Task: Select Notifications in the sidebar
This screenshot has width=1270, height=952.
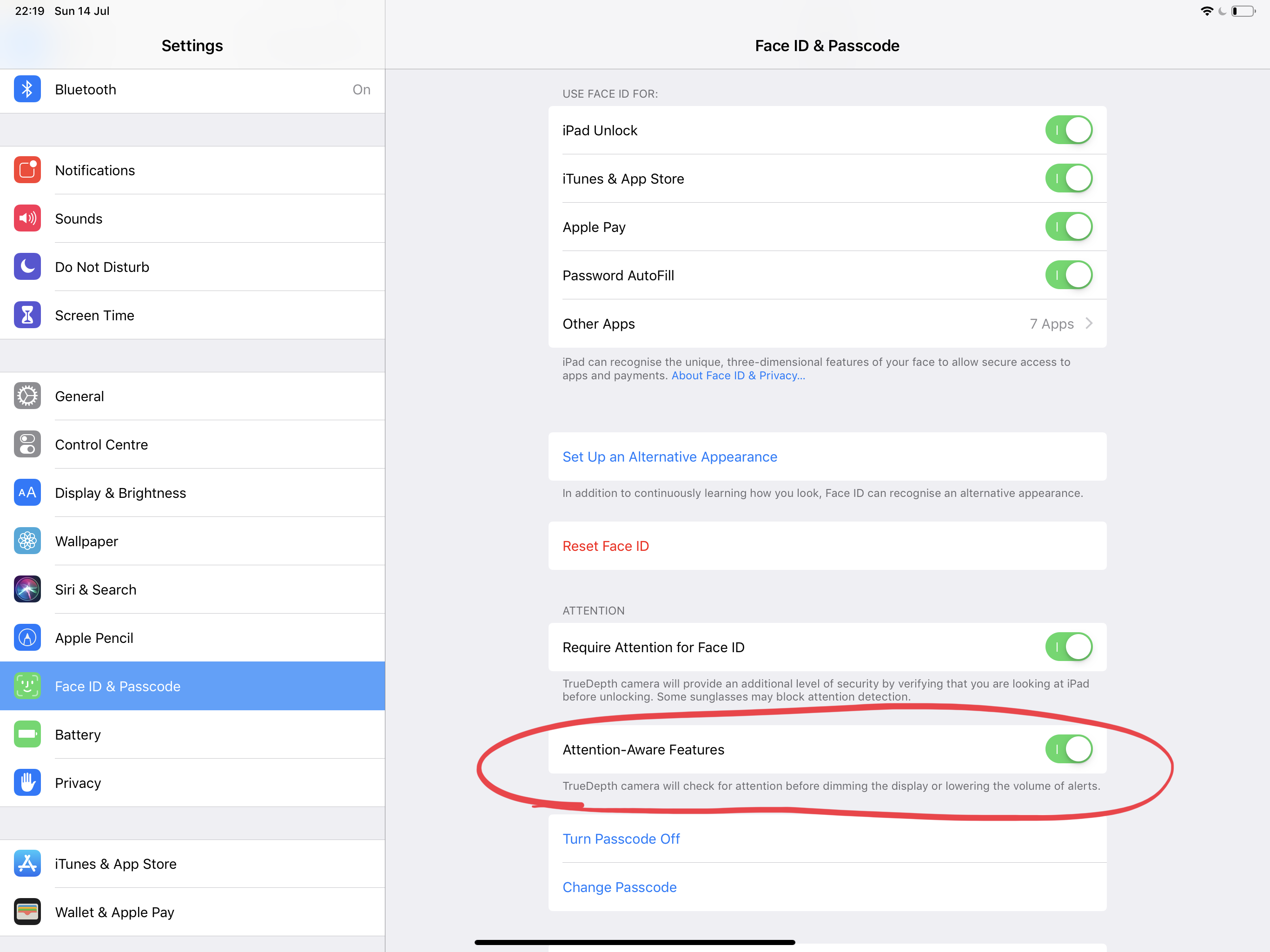Action: coord(192,170)
